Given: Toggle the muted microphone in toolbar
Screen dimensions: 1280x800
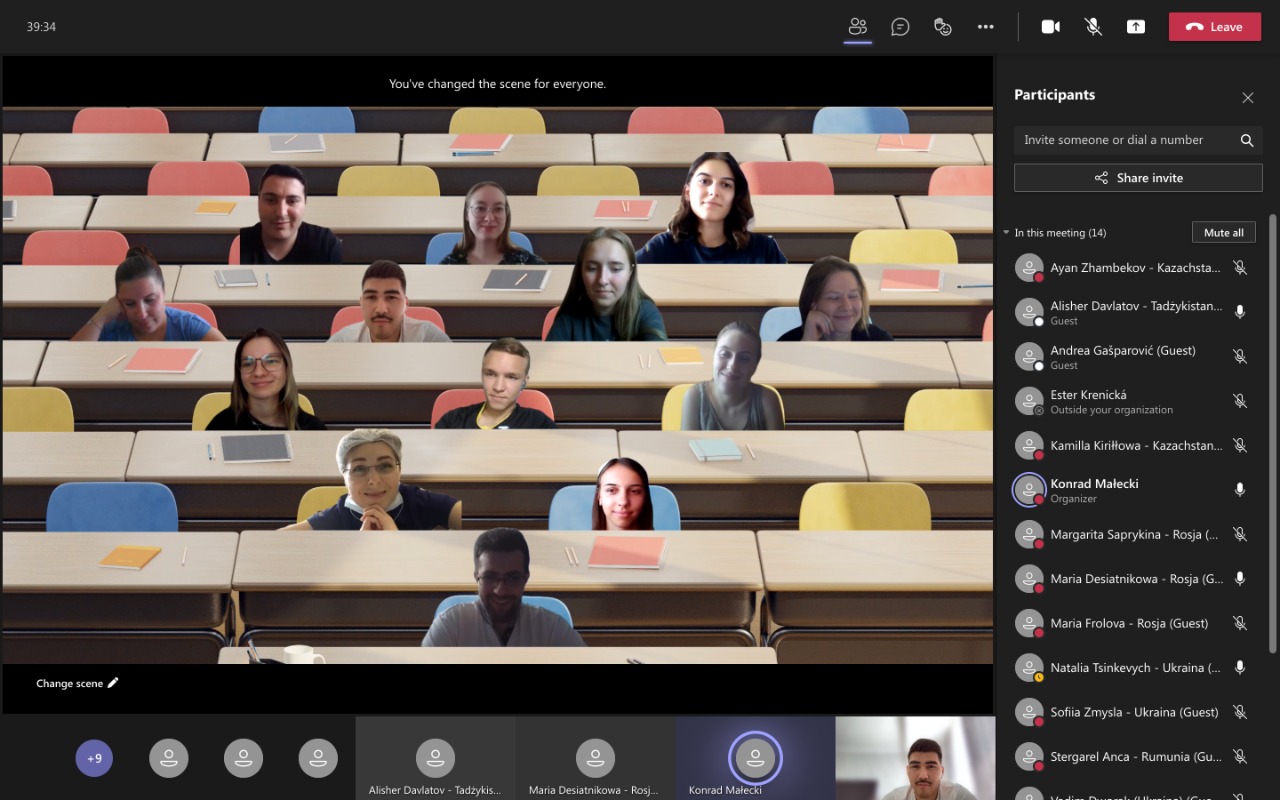Looking at the screenshot, I should click(1093, 27).
